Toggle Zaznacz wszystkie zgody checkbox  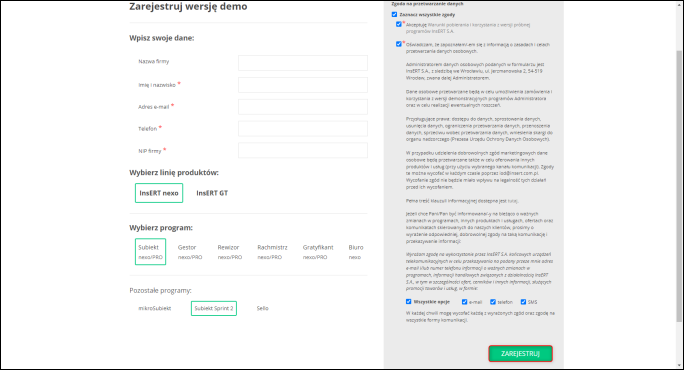[394, 14]
